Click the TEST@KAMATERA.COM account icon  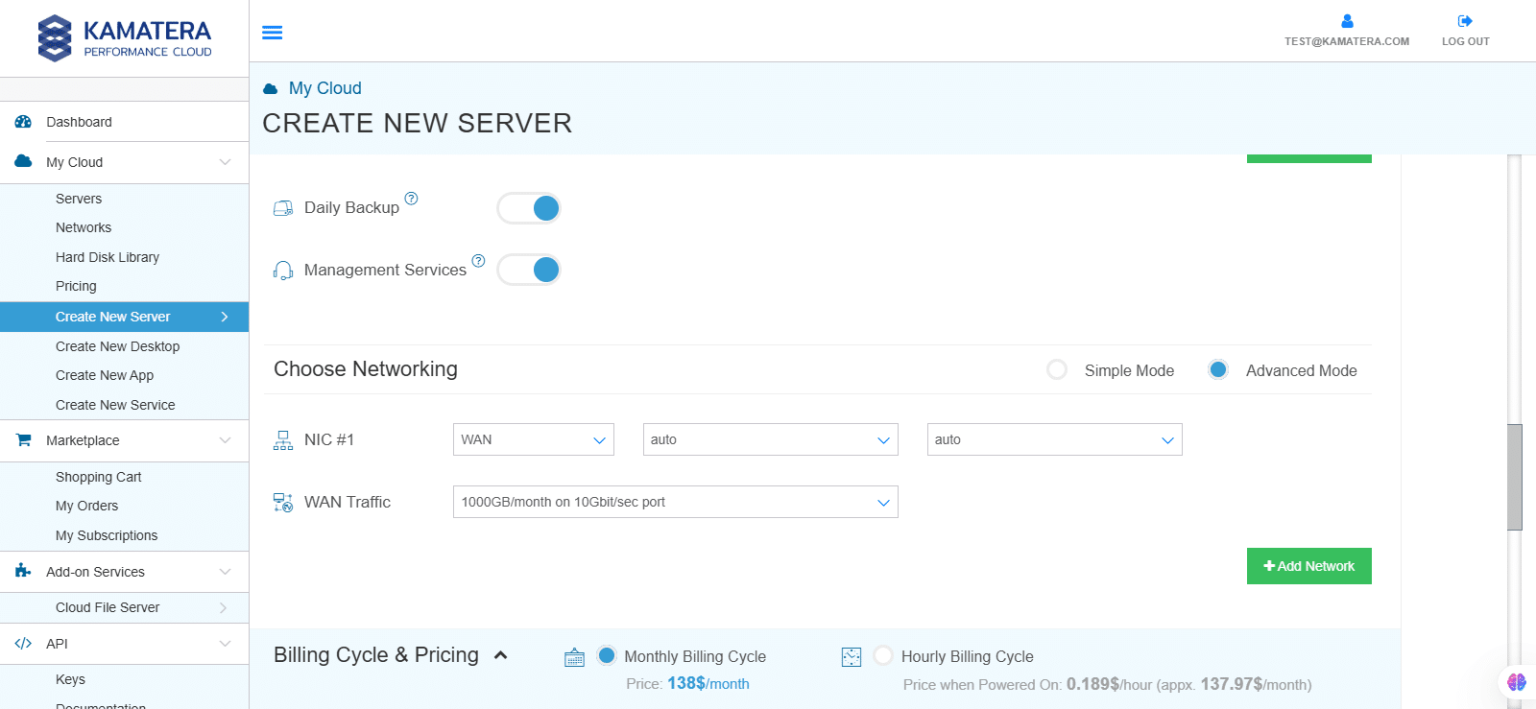pos(1346,20)
